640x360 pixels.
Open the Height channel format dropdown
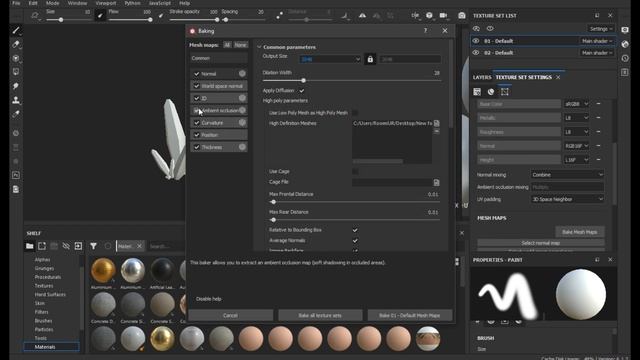[x=576, y=160]
